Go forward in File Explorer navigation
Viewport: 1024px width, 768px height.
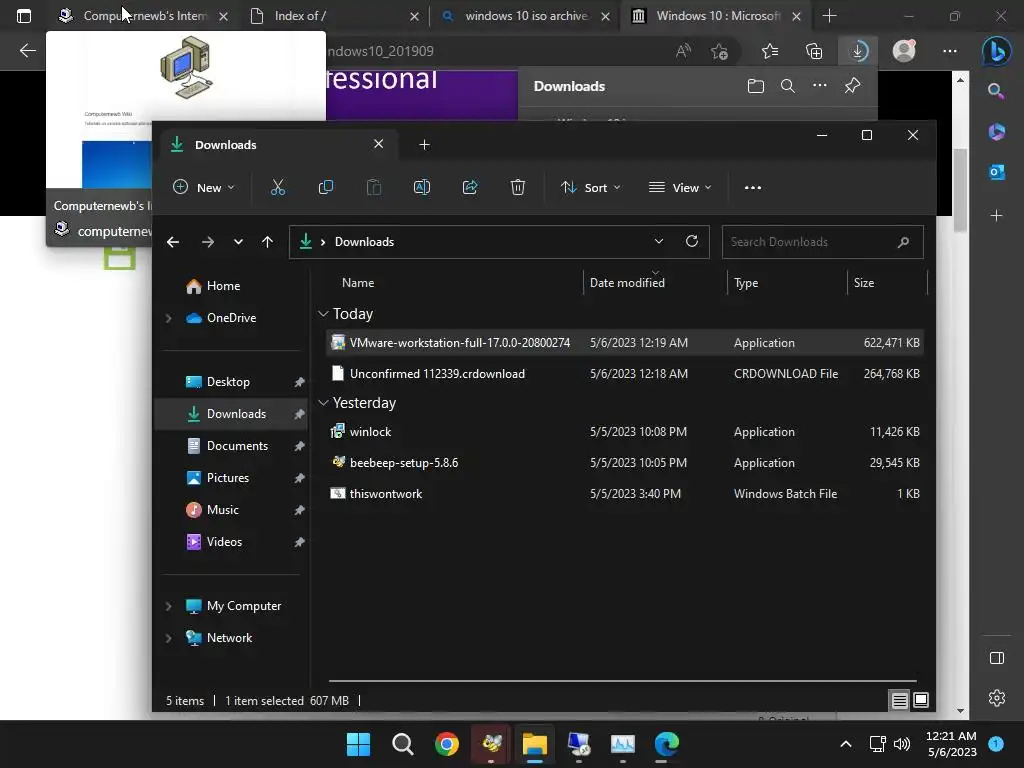pos(208,242)
